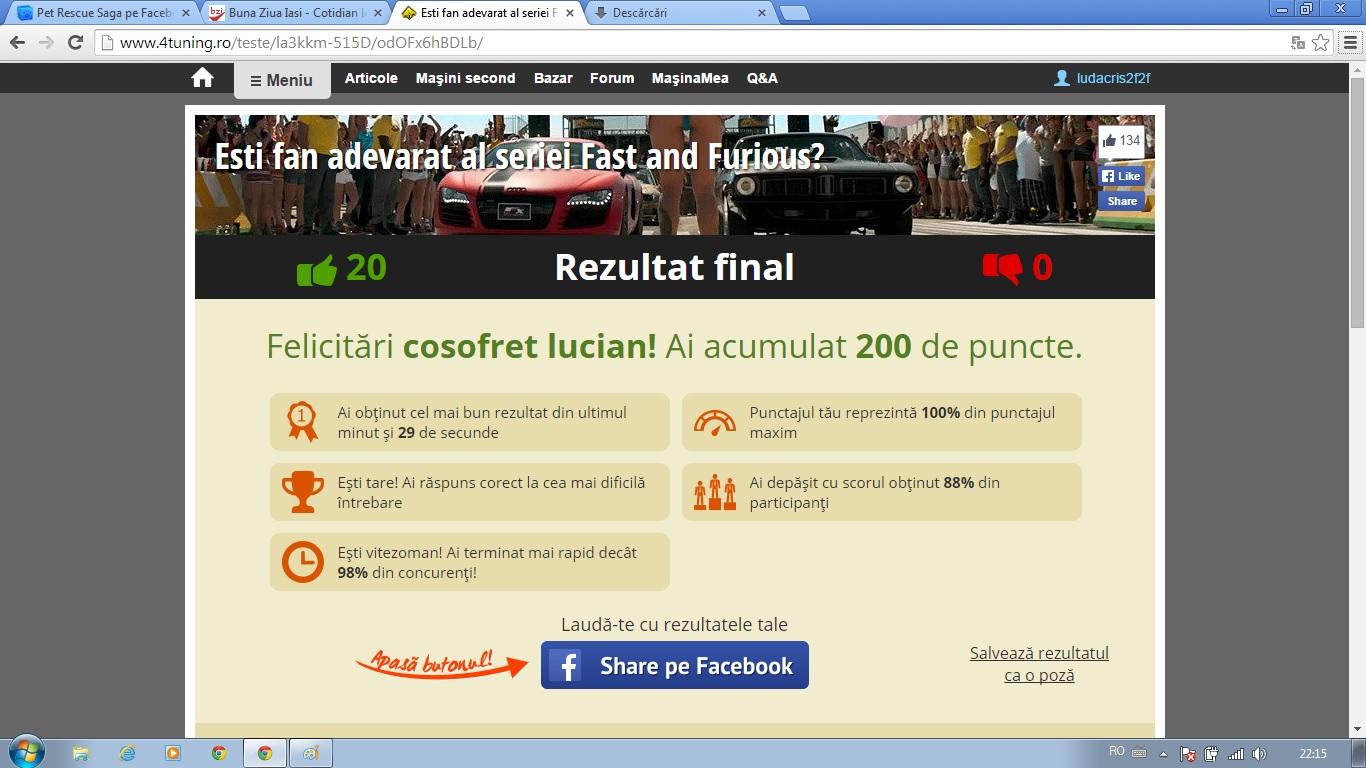Open the Articole menu item

371,78
